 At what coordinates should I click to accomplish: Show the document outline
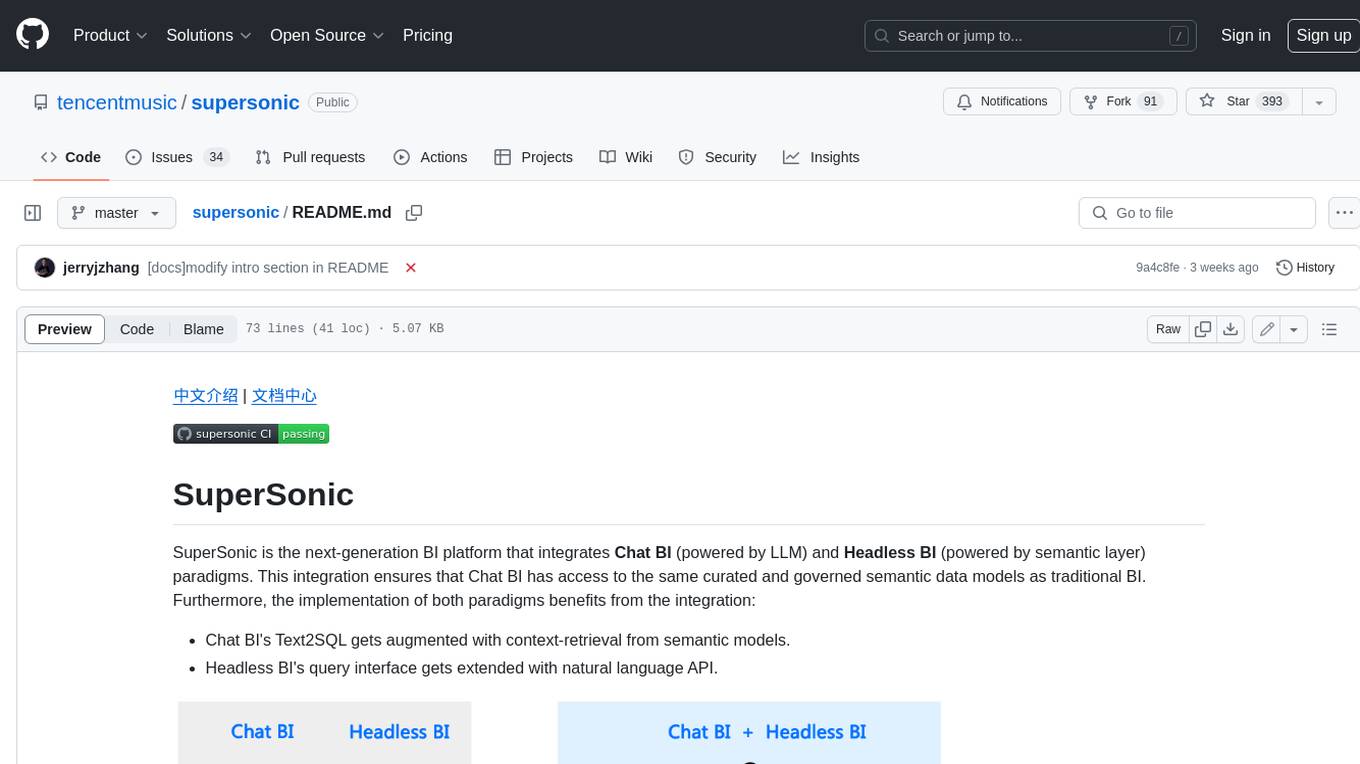[x=1329, y=329]
